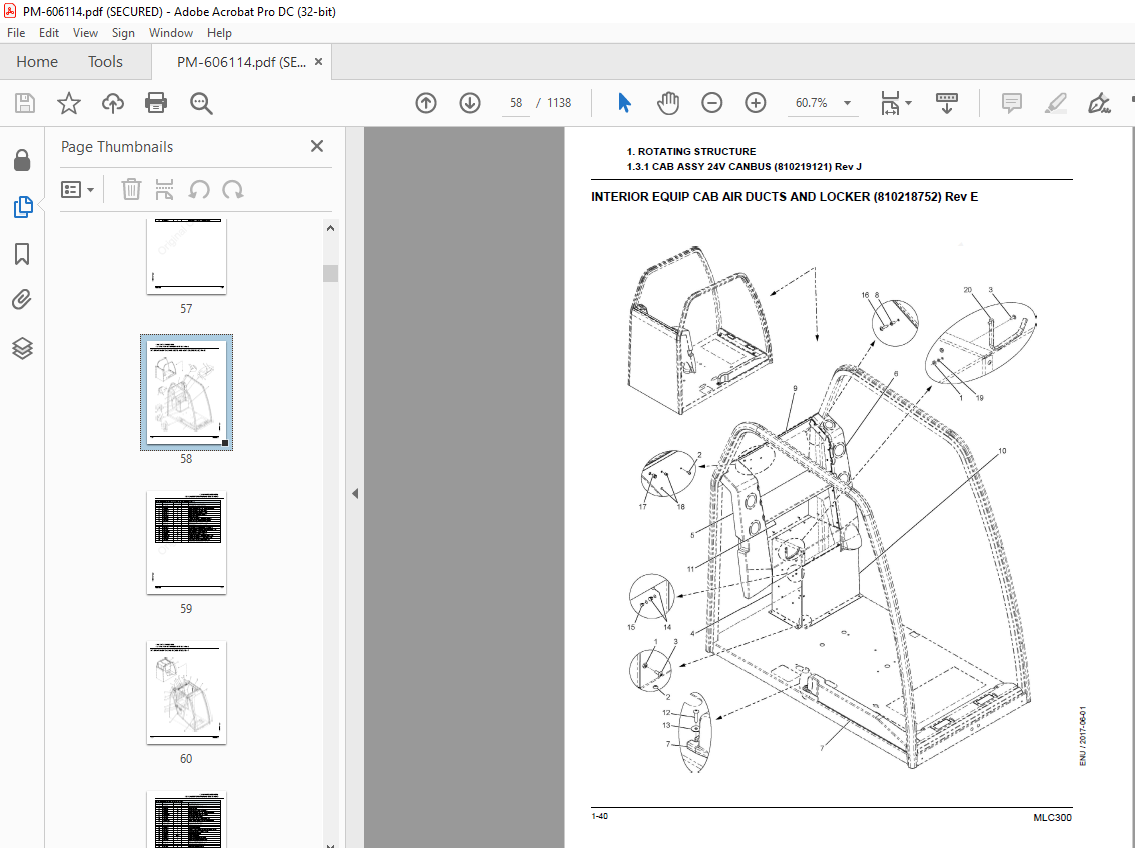
Task: Open the Help menu
Action: point(219,33)
